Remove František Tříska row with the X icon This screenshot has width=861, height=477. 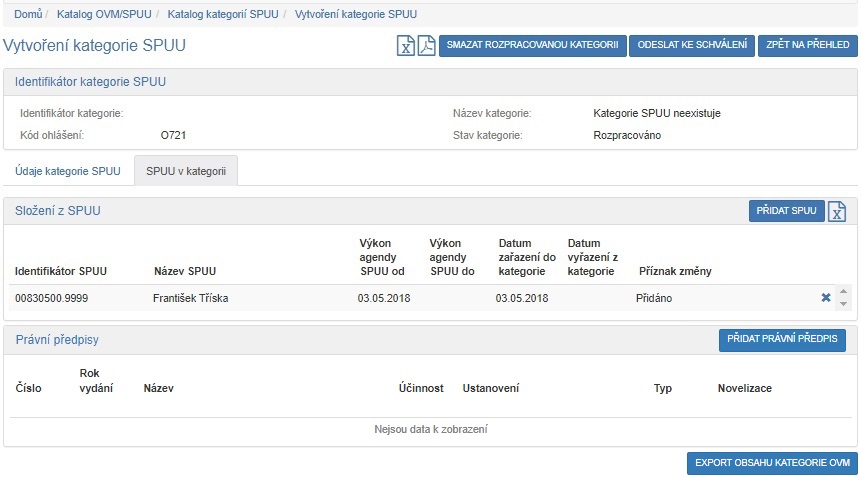point(826,298)
